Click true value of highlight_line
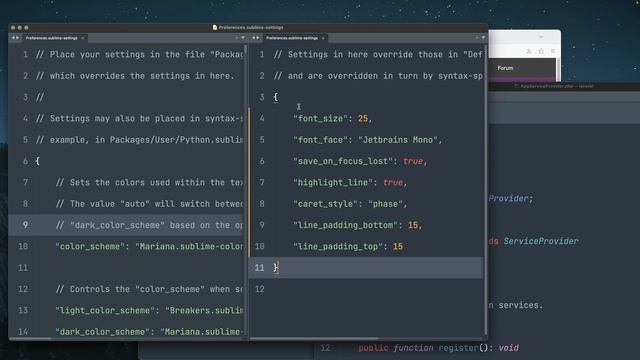Viewport: 640px width, 360px height. click(x=393, y=182)
